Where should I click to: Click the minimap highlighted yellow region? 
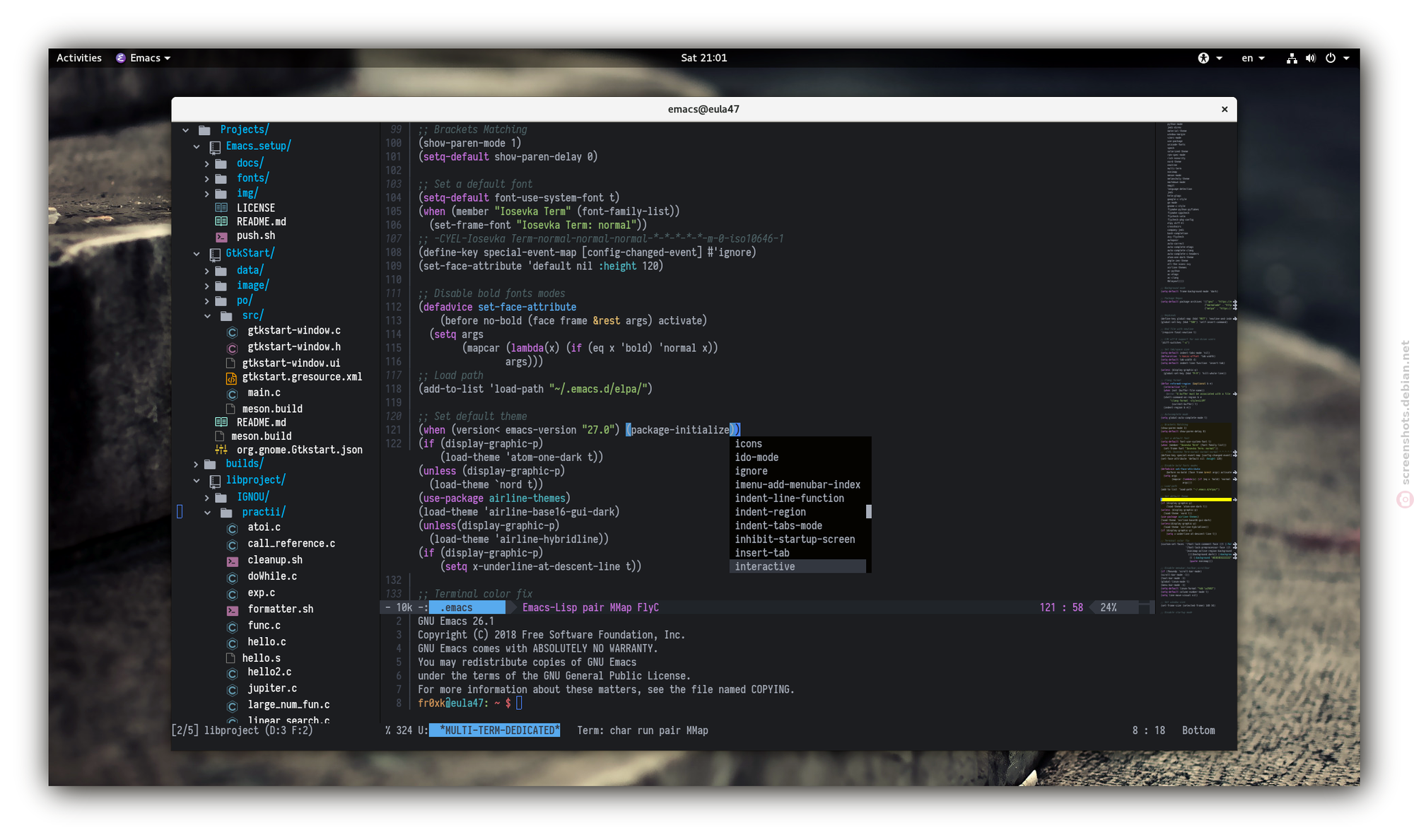coord(1196,499)
